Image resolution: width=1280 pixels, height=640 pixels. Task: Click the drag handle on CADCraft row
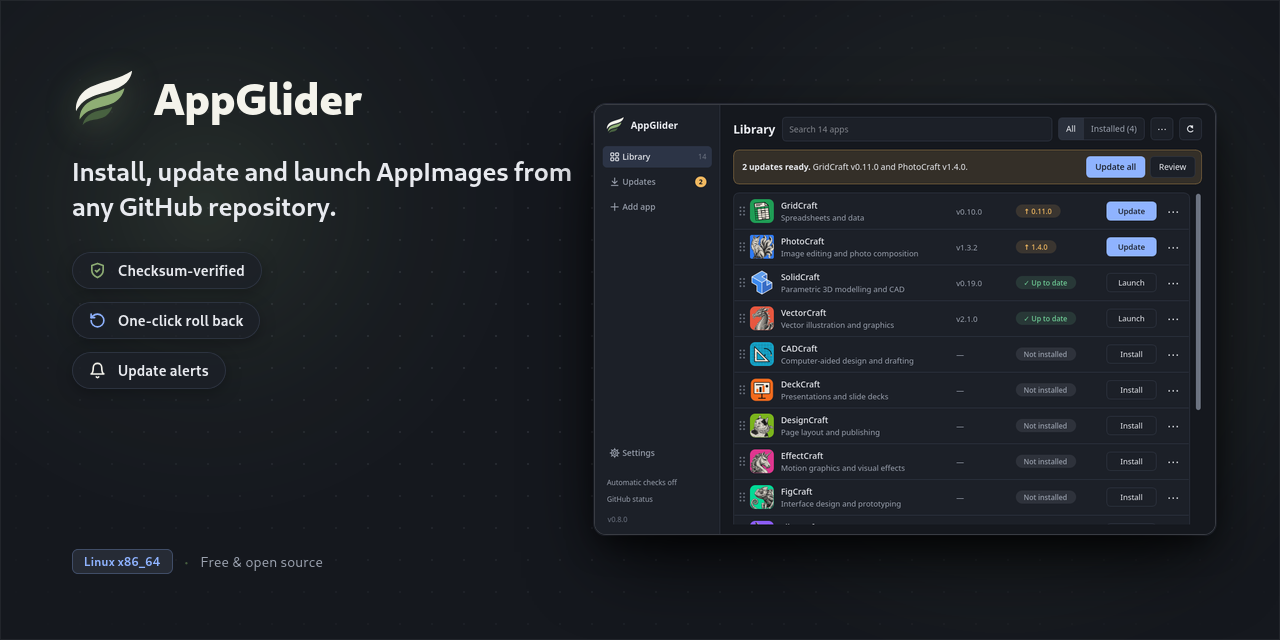tap(742, 354)
